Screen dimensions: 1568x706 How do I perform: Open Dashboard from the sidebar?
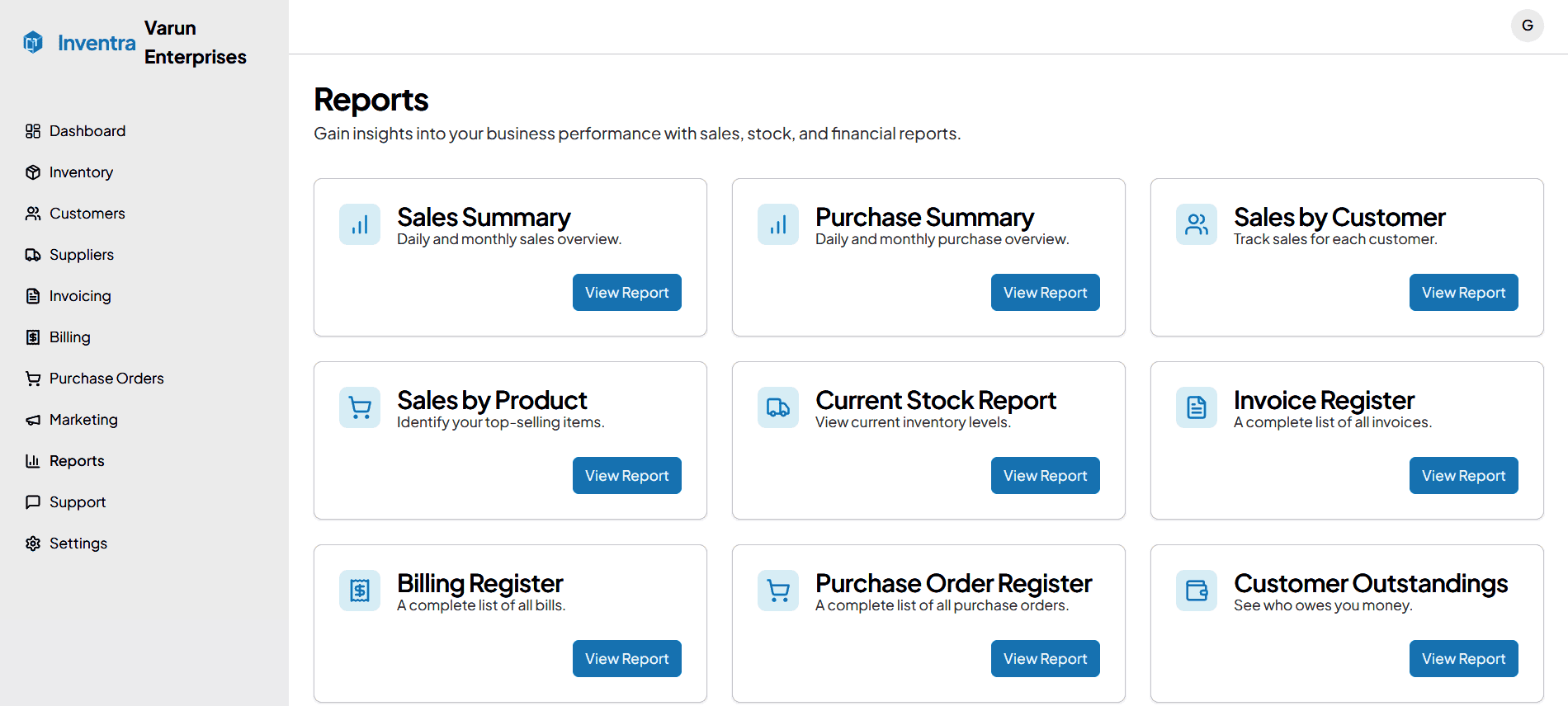pyautogui.click(x=87, y=131)
